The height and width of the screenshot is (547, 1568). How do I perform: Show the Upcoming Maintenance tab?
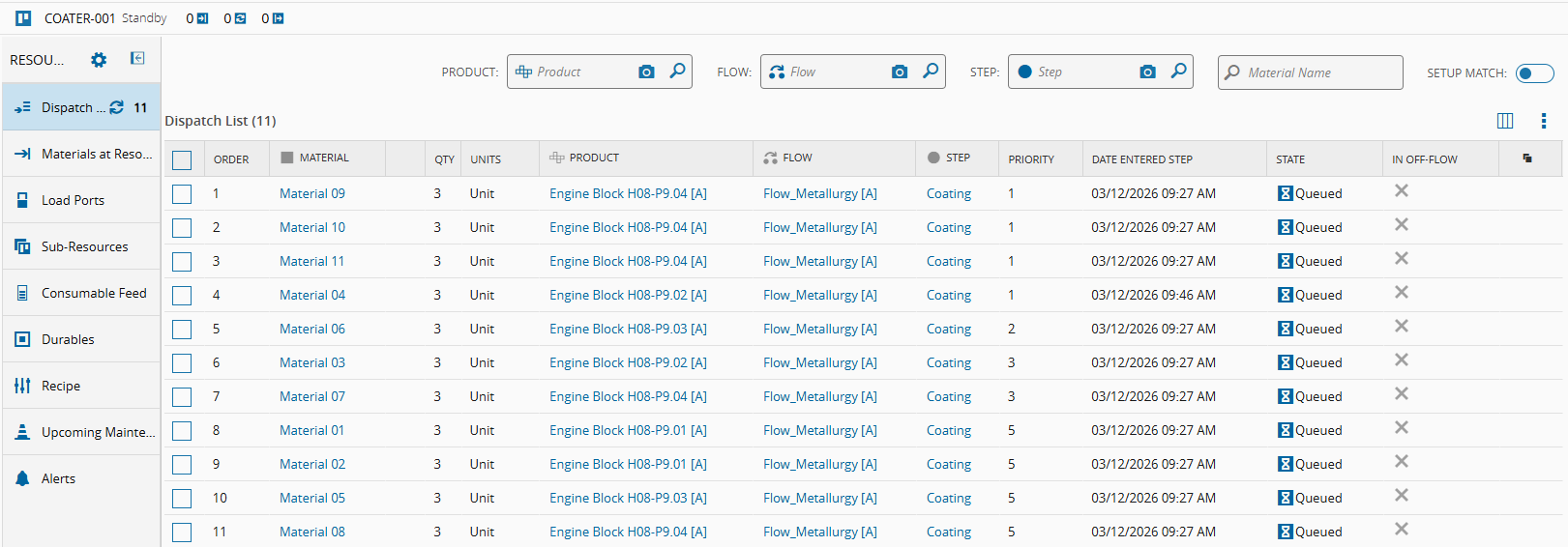coord(81,432)
